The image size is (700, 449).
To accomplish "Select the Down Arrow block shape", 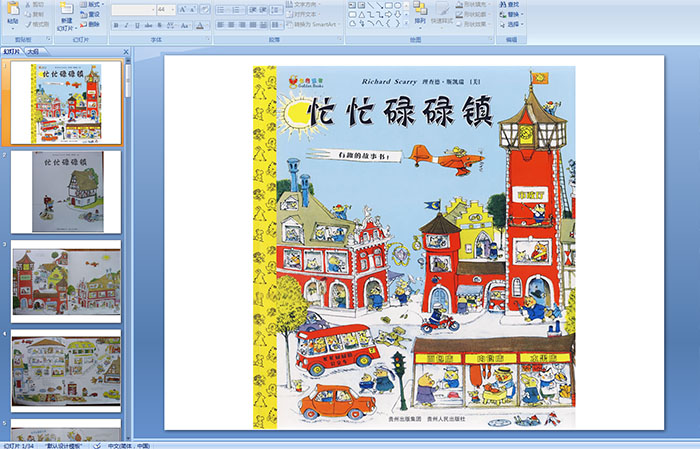I will click(x=397, y=14).
